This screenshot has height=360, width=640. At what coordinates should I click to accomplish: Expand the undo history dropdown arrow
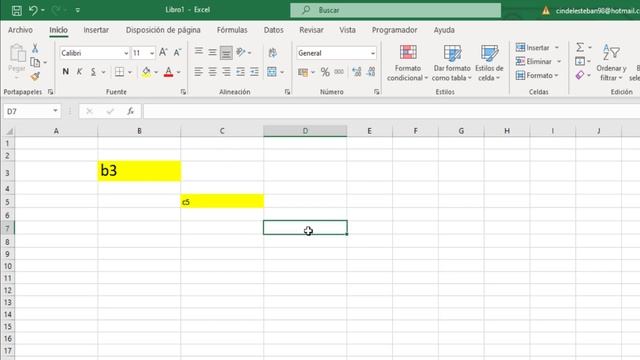[43, 10]
